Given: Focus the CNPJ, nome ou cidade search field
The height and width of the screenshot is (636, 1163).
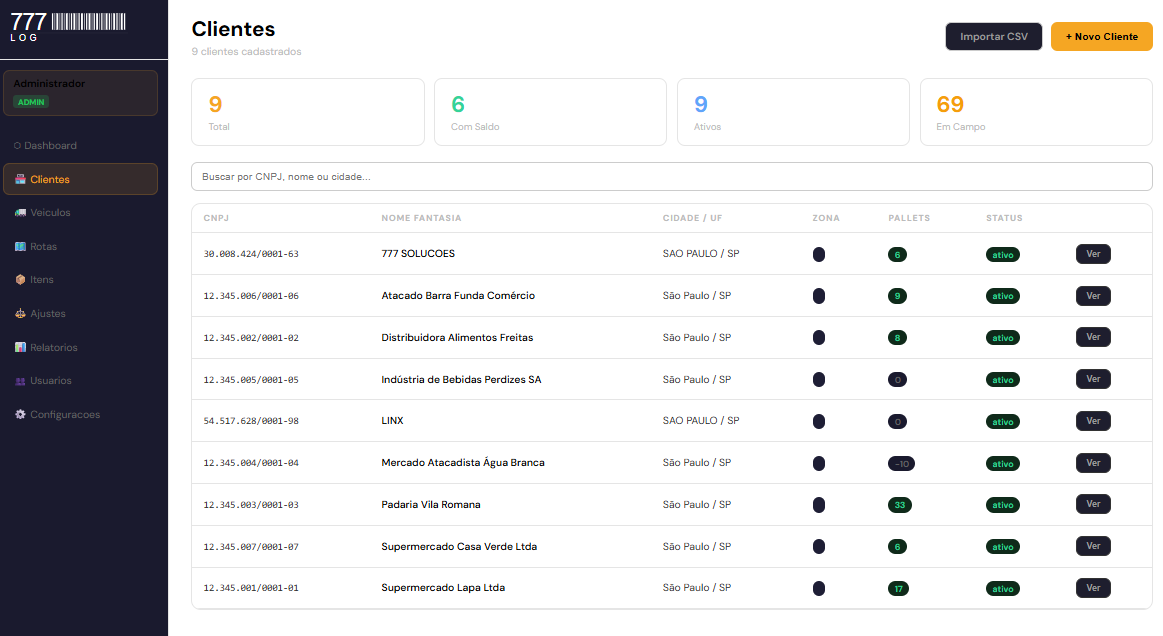Looking at the screenshot, I should [671, 177].
